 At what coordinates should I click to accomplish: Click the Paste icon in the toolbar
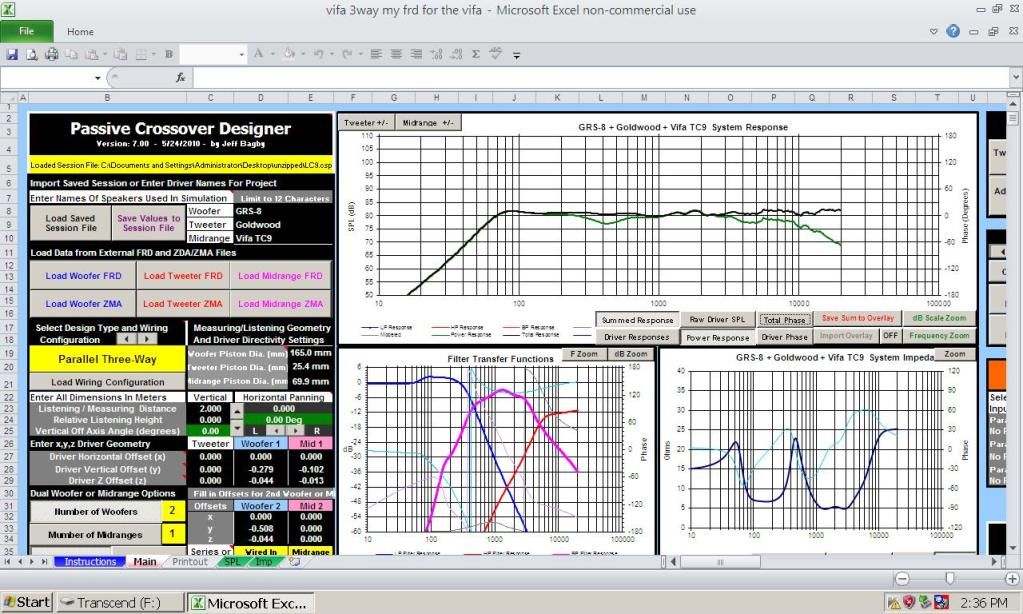91,54
